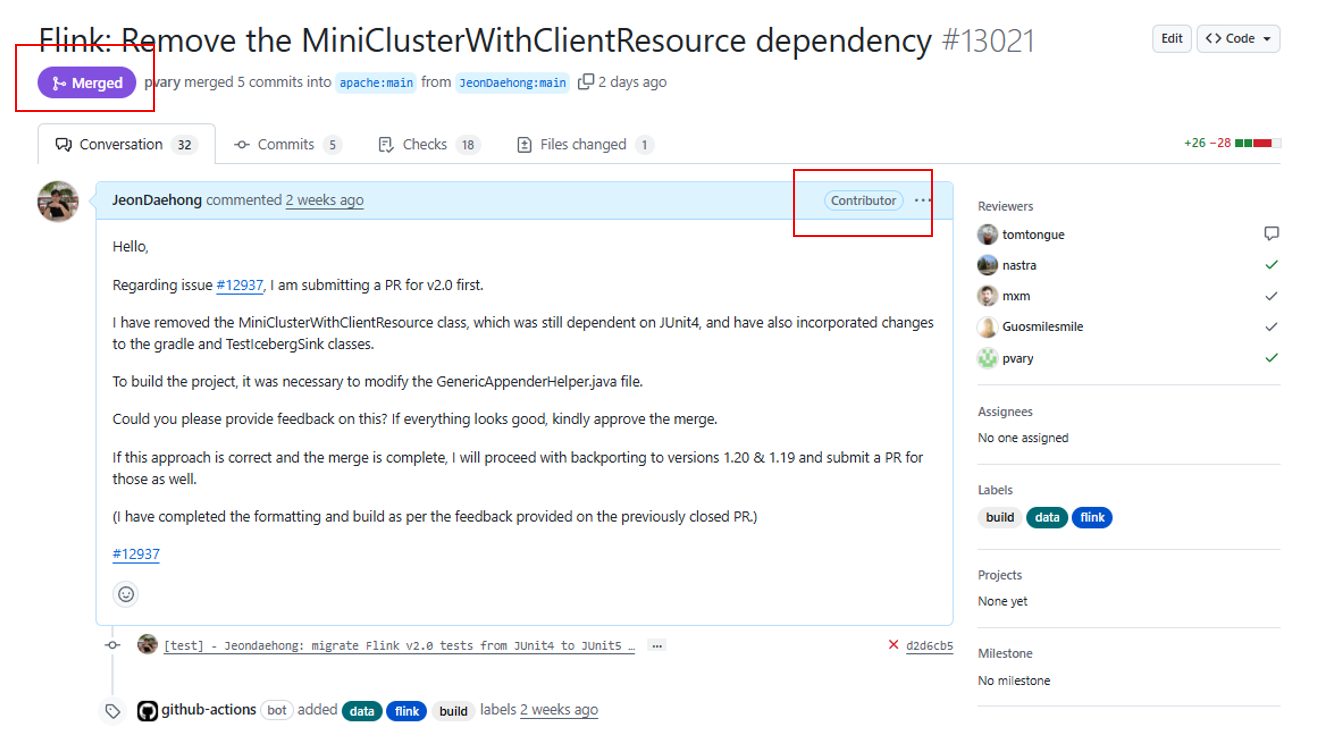Click reviewer mxm
The height and width of the screenshot is (742, 1317).
click(1016, 296)
